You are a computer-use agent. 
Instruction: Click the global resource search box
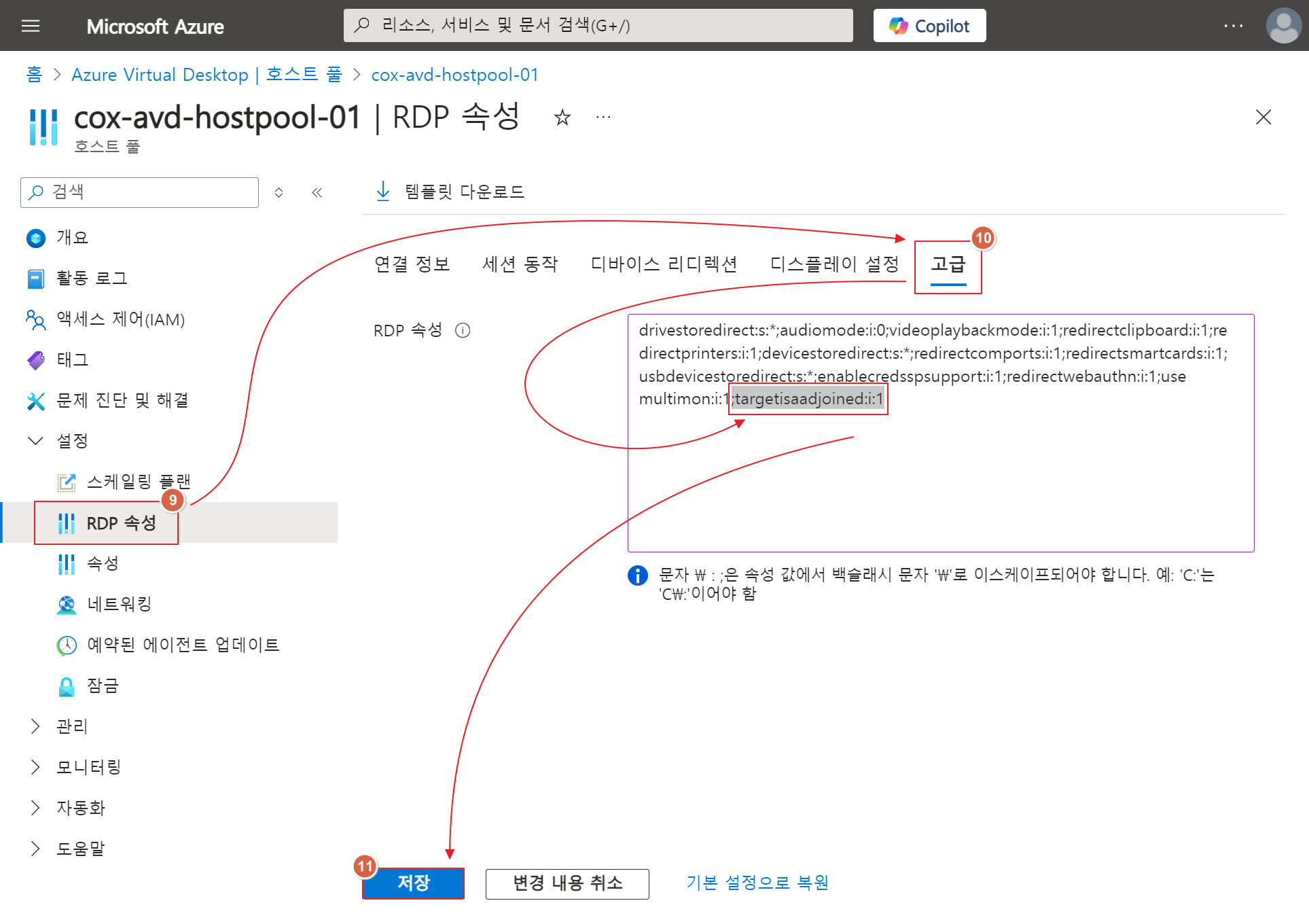pyautogui.click(x=598, y=26)
